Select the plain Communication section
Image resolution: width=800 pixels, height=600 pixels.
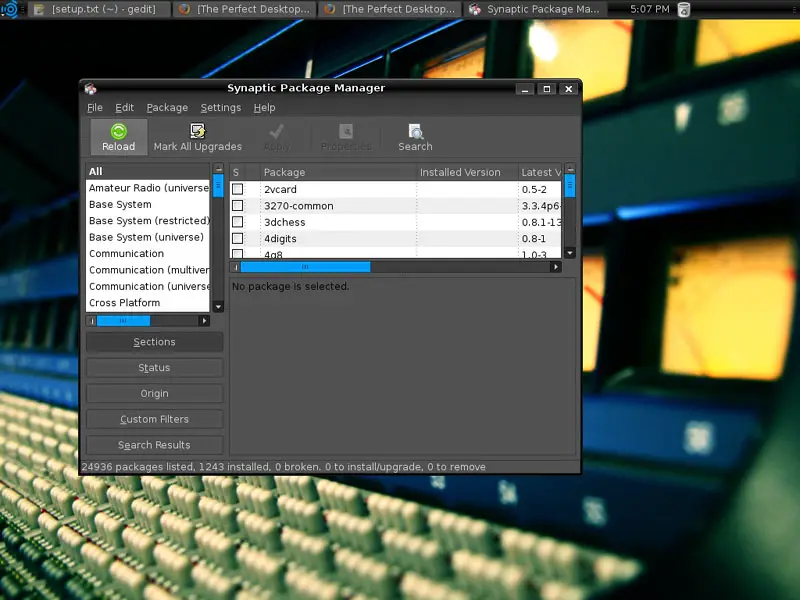147,254
